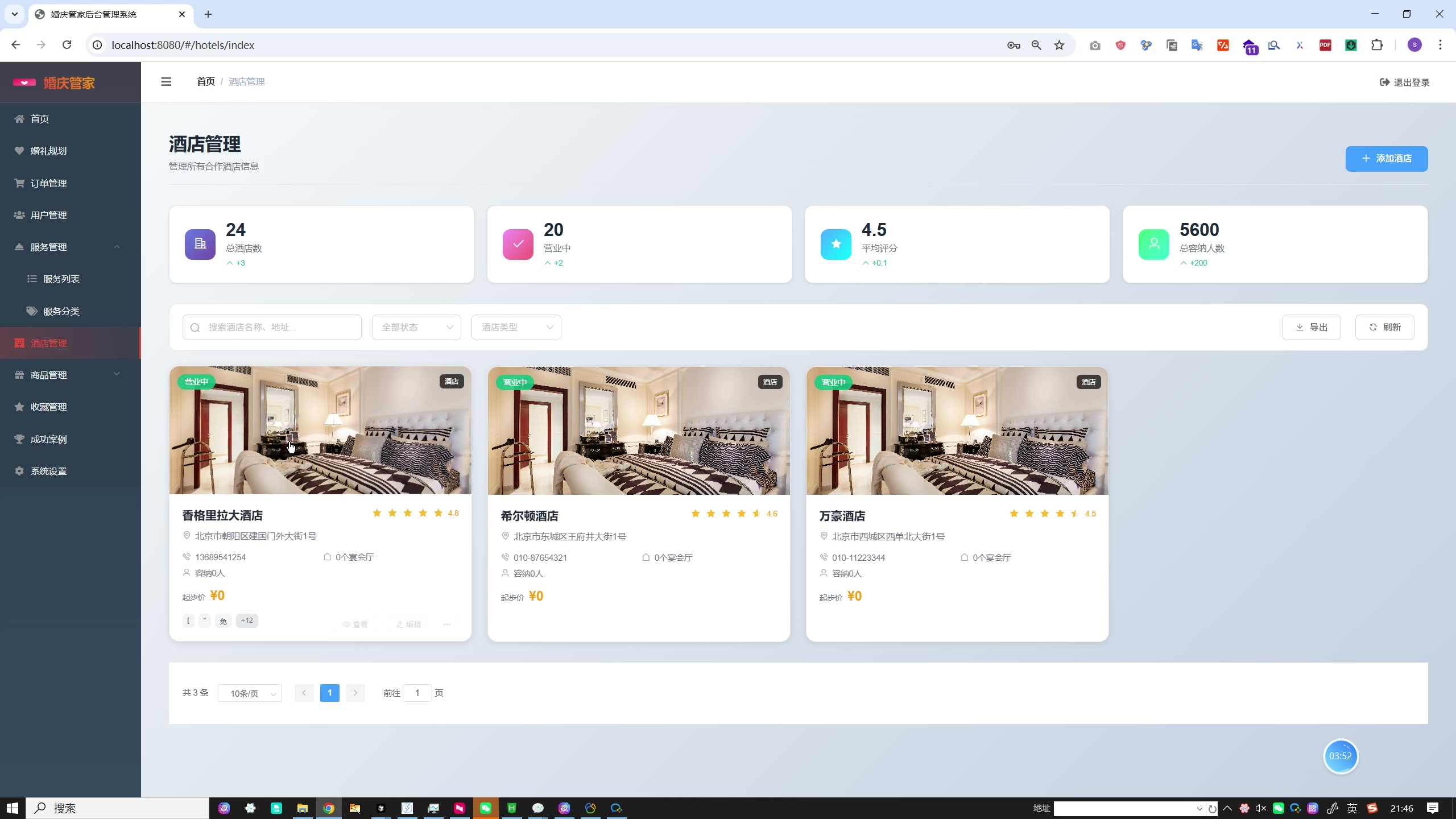Click the green total capacity person icon
Screen dimensions: 1456x819
[x=1153, y=244]
